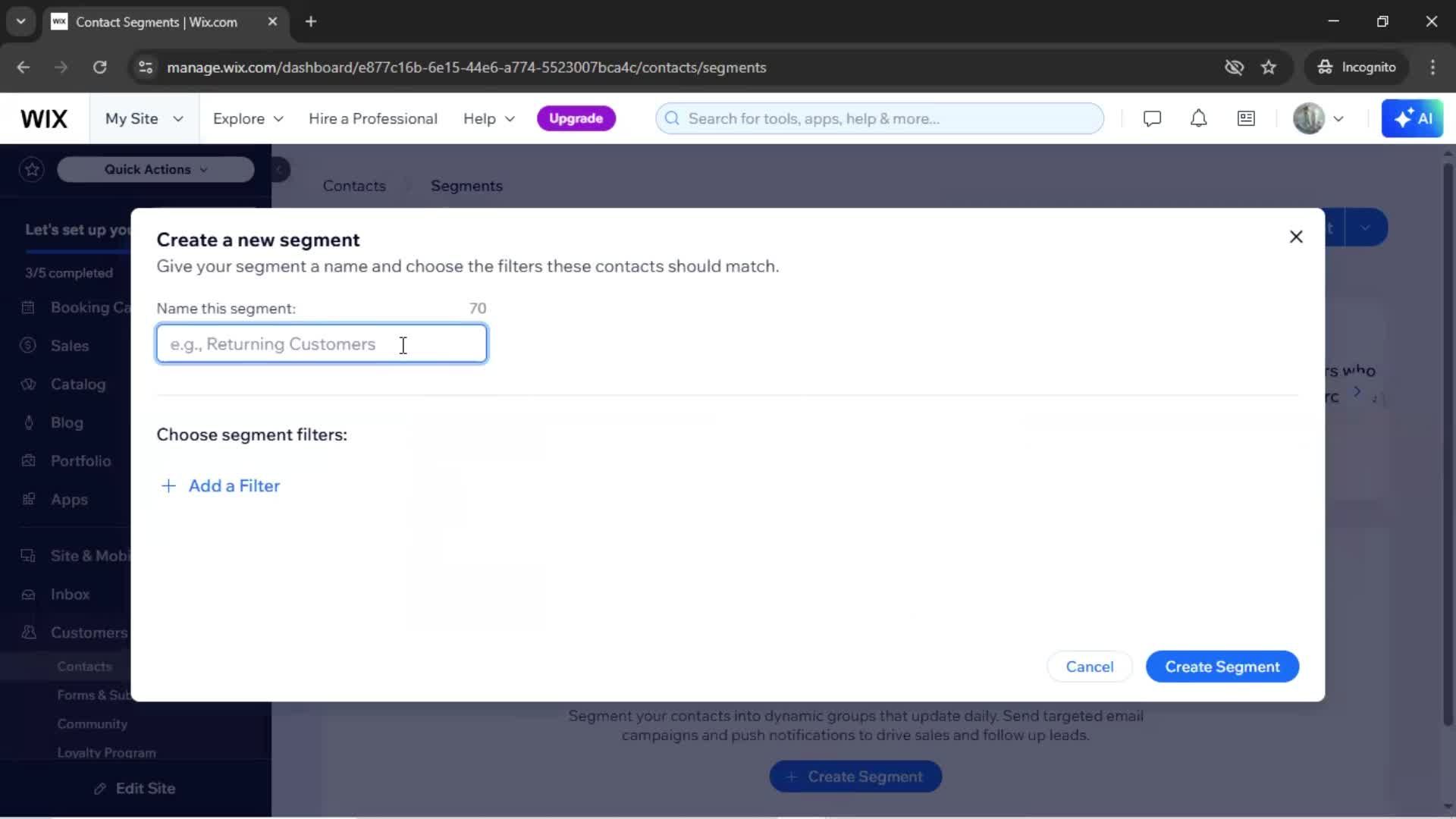The image size is (1456, 819).
Task: Collapse the sidebar with the arrow button
Action: (x=281, y=169)
